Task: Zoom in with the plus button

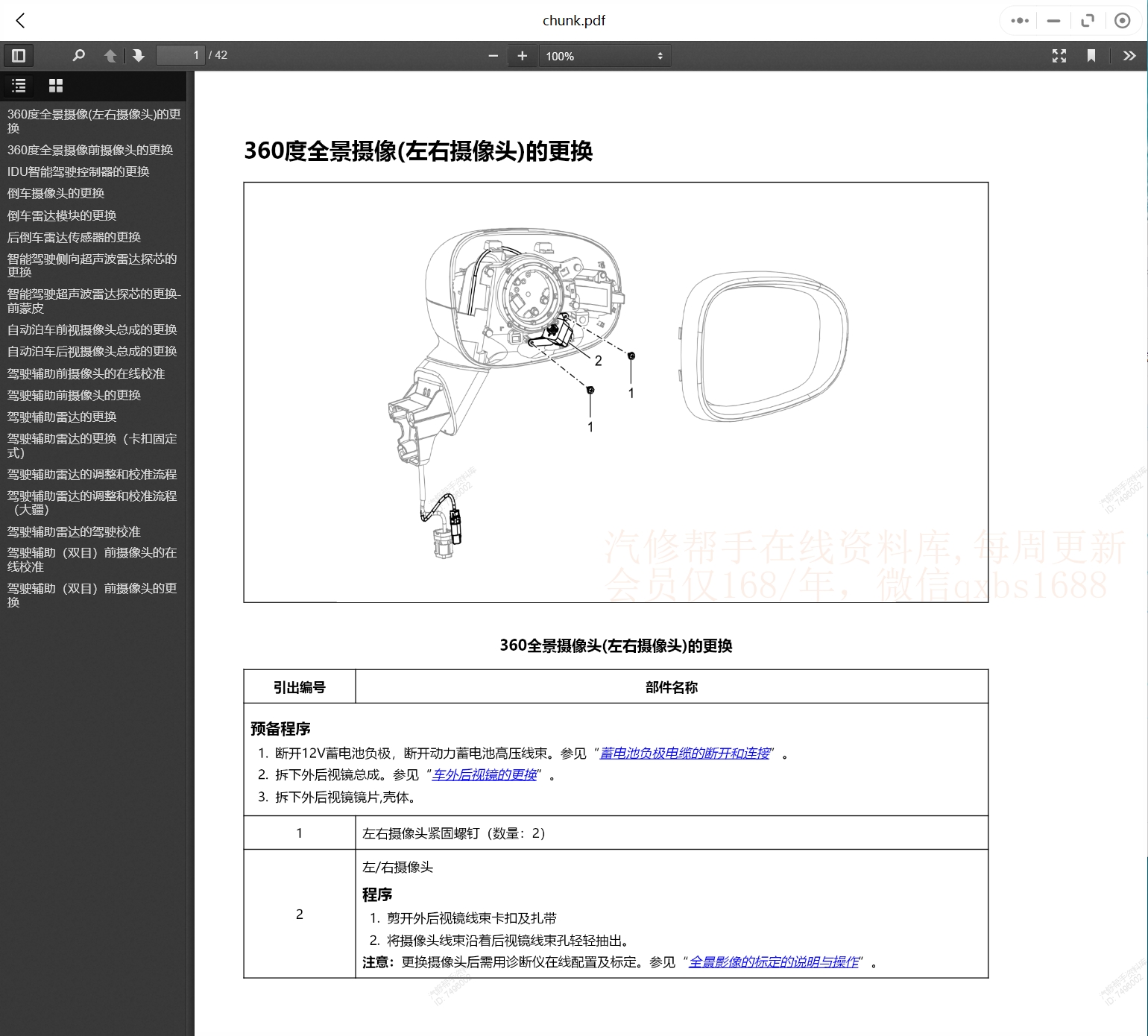Action: [522, 55]
